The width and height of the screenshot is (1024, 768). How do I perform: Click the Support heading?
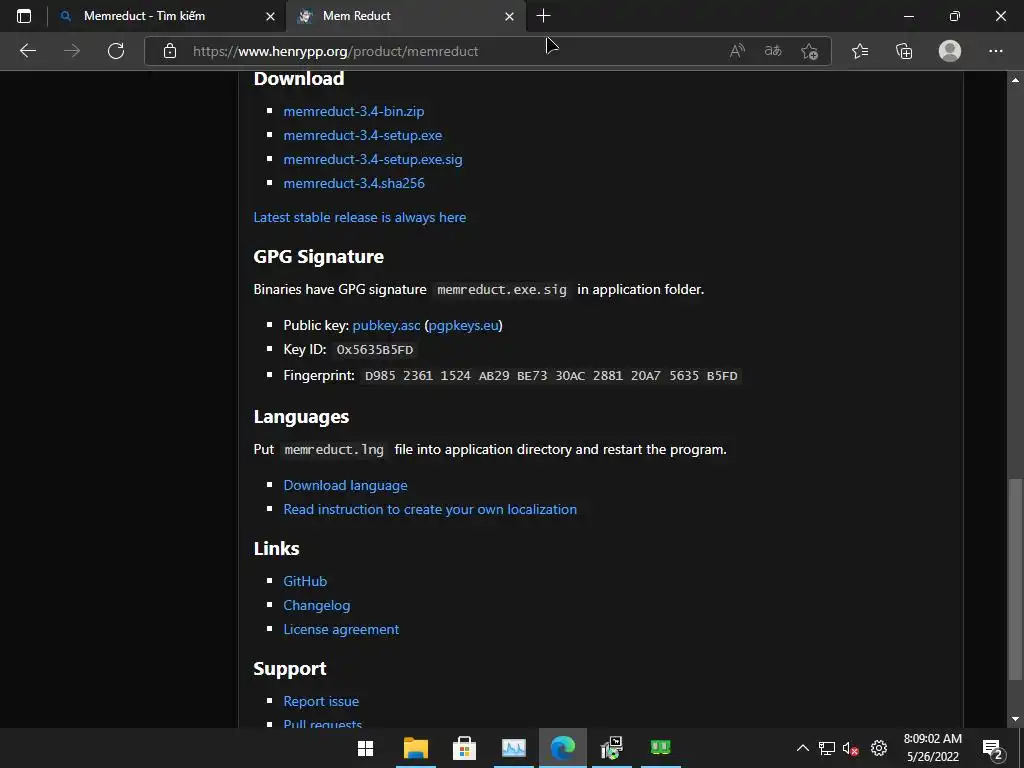click(289, 669)
